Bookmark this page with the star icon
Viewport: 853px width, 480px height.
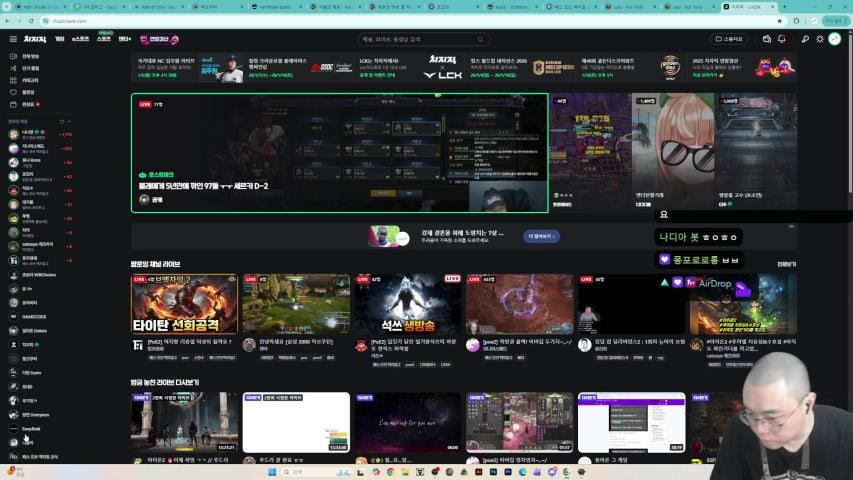(777, 19)
